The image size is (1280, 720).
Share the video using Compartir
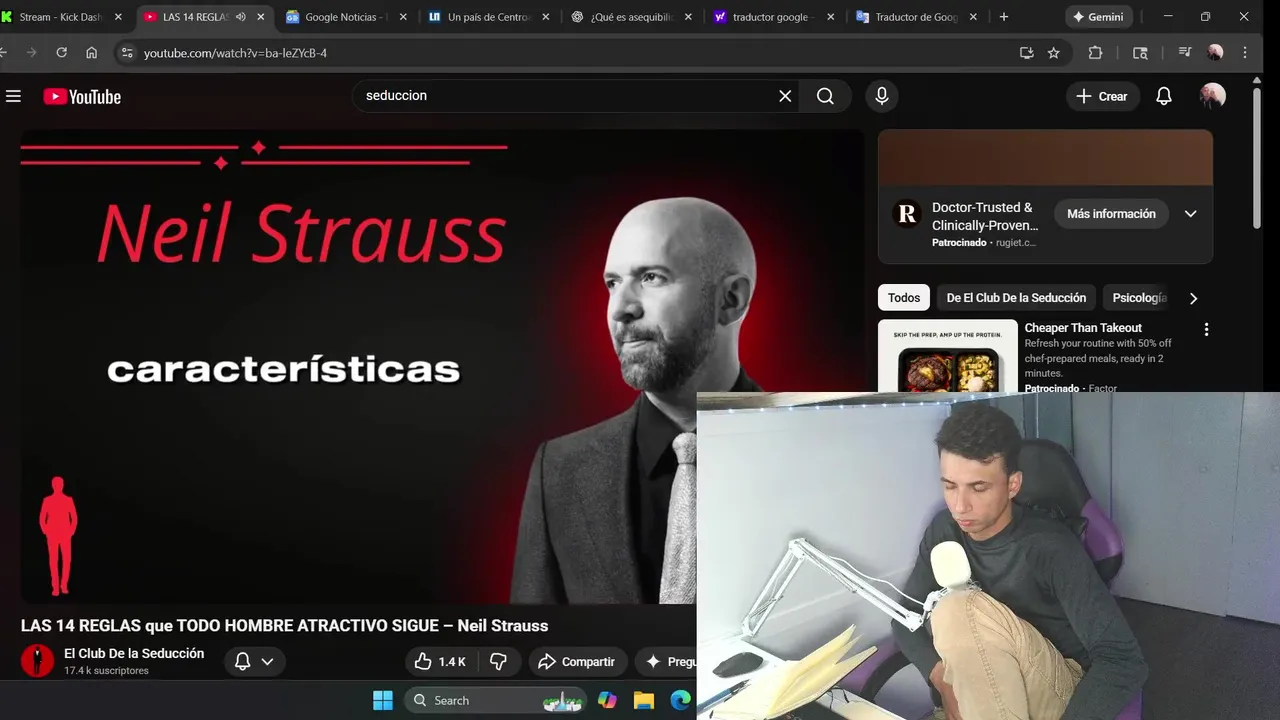576,662
